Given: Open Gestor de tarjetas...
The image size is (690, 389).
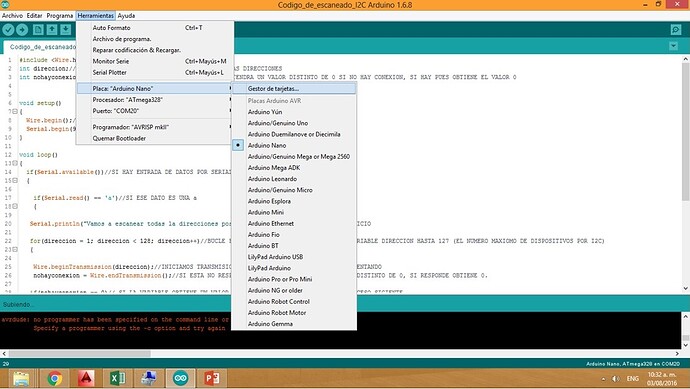Looking at the screenshot, I should pos(294,88).
